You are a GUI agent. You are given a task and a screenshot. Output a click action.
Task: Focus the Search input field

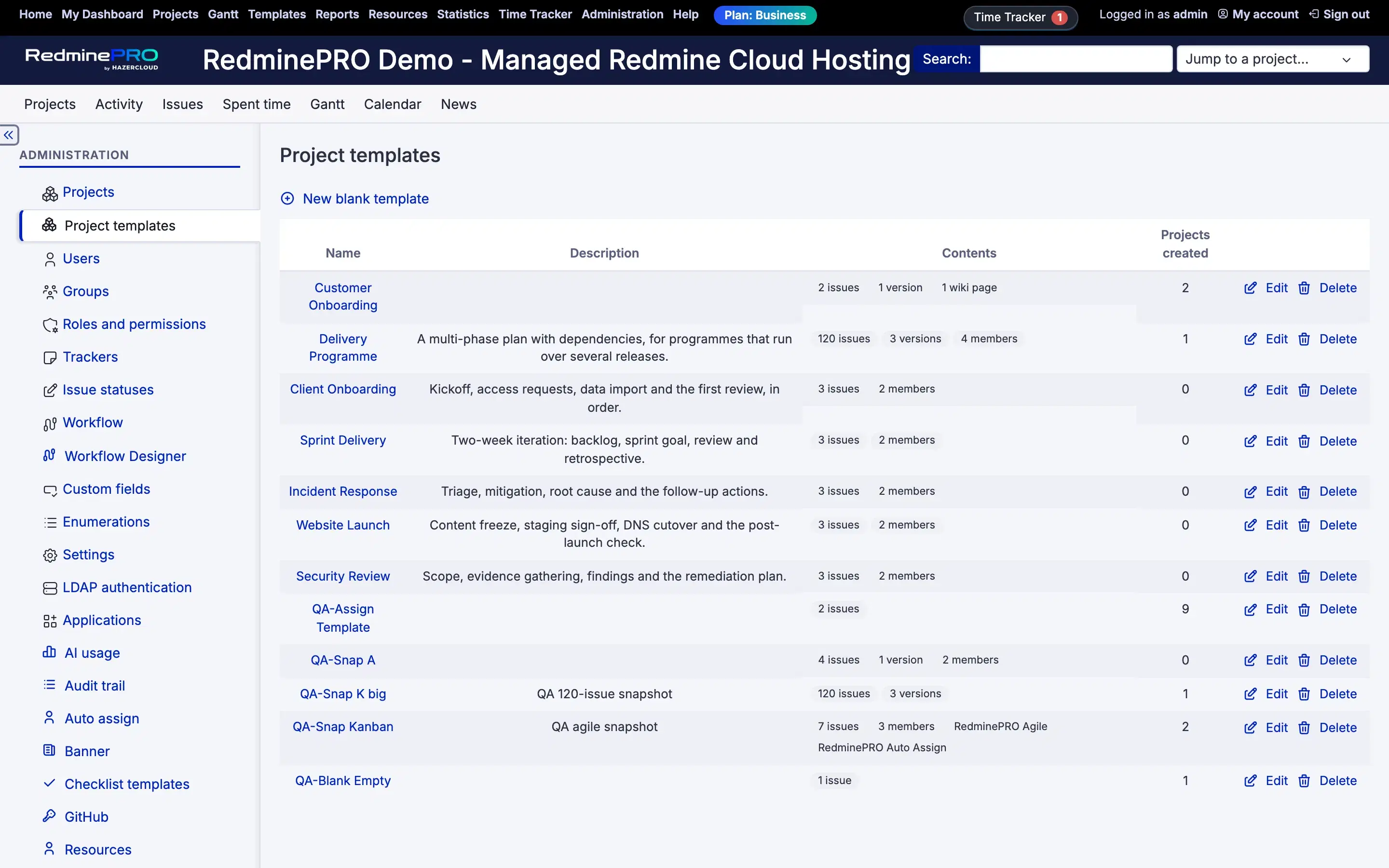[x=1076, y=59]
